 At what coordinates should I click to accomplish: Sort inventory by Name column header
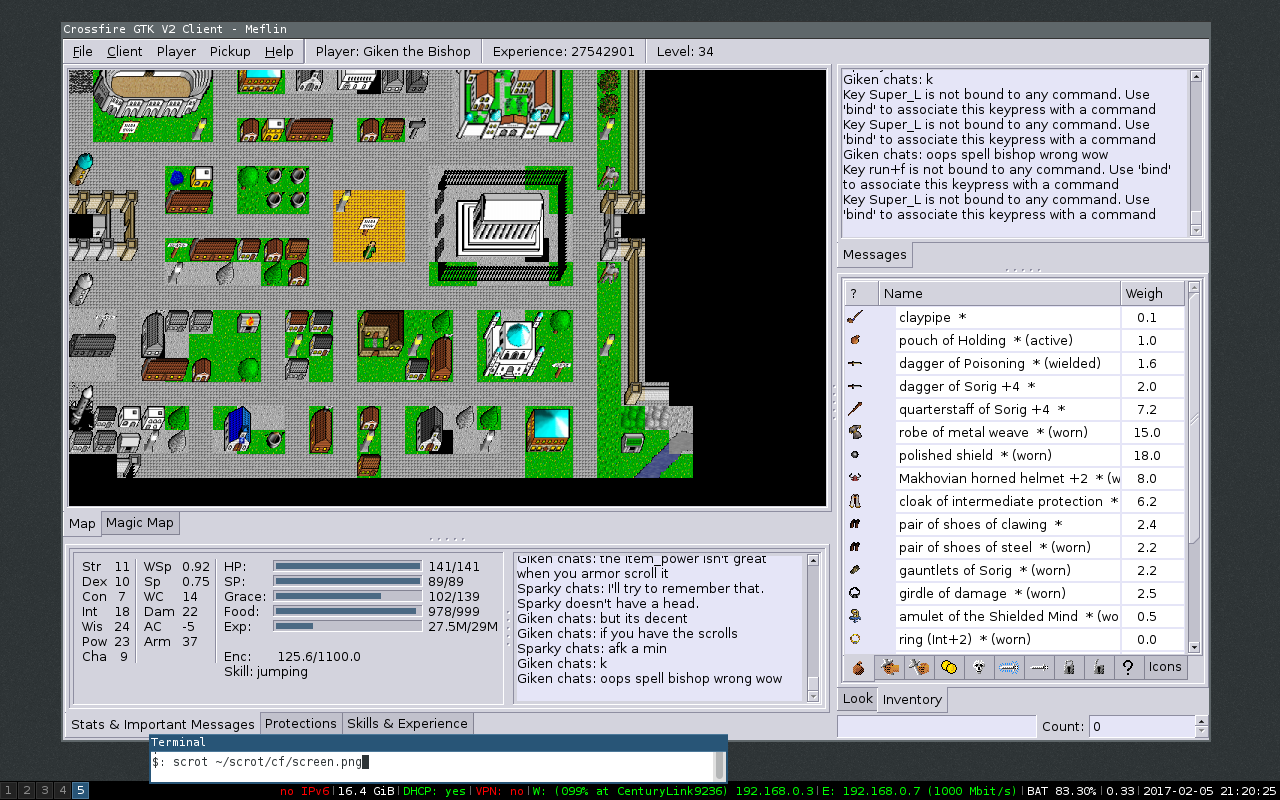click(1000, 293)
